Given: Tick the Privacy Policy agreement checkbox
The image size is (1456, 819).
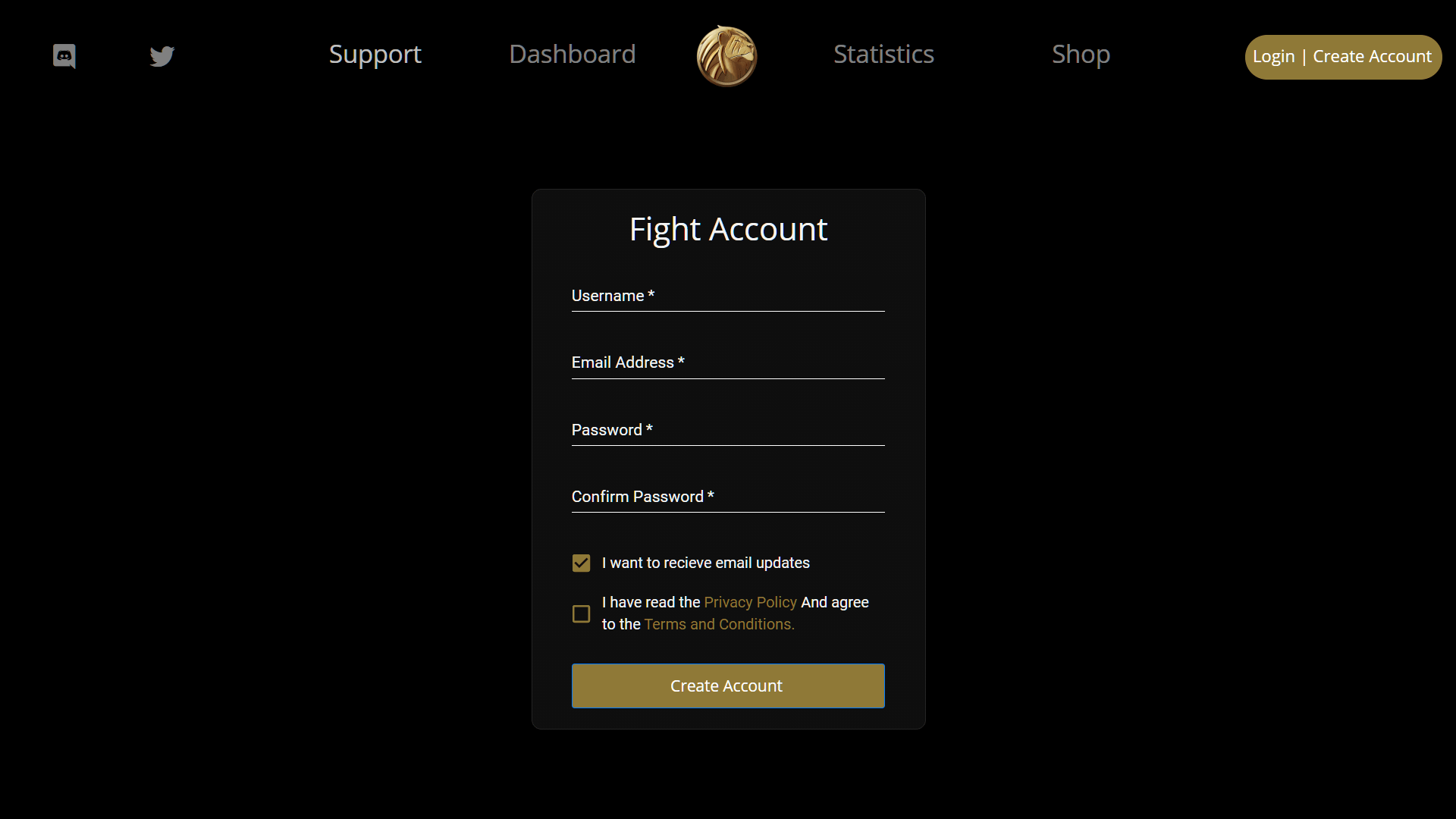Looking at the screenshot, I should point(581,613).
